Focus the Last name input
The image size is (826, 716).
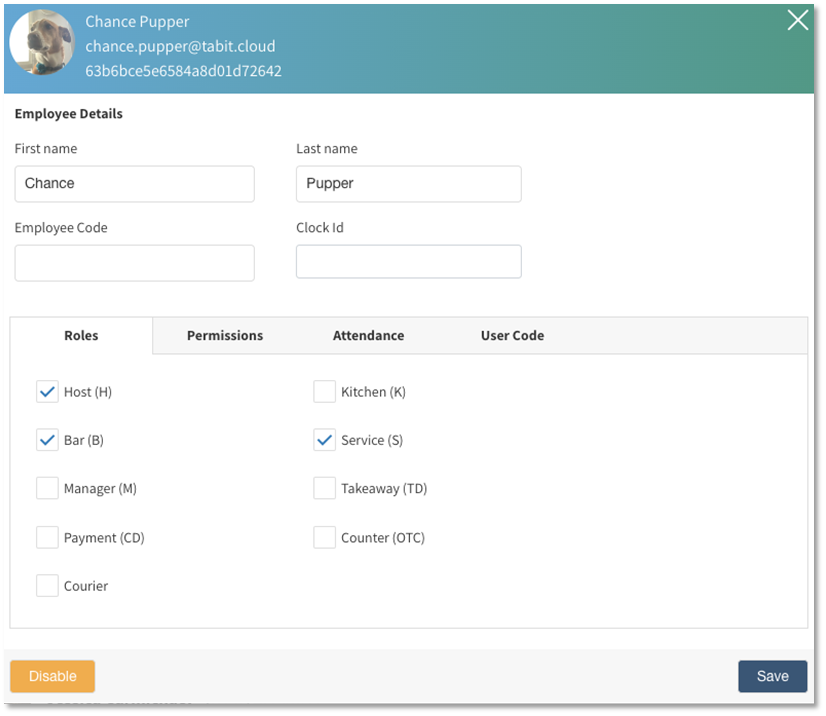[408, 184]
